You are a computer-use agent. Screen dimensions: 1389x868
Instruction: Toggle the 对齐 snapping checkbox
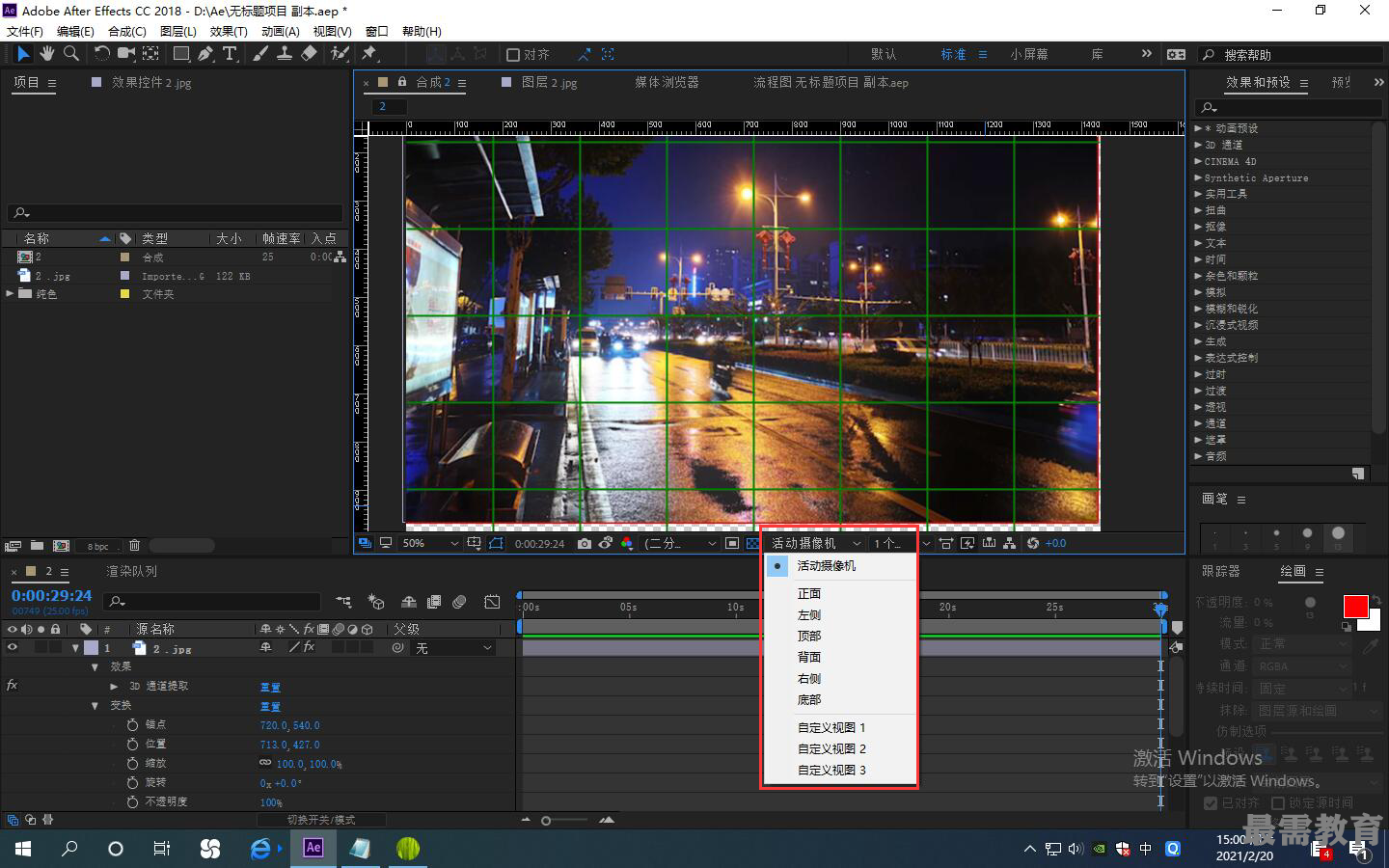click(x=513, y=55)
